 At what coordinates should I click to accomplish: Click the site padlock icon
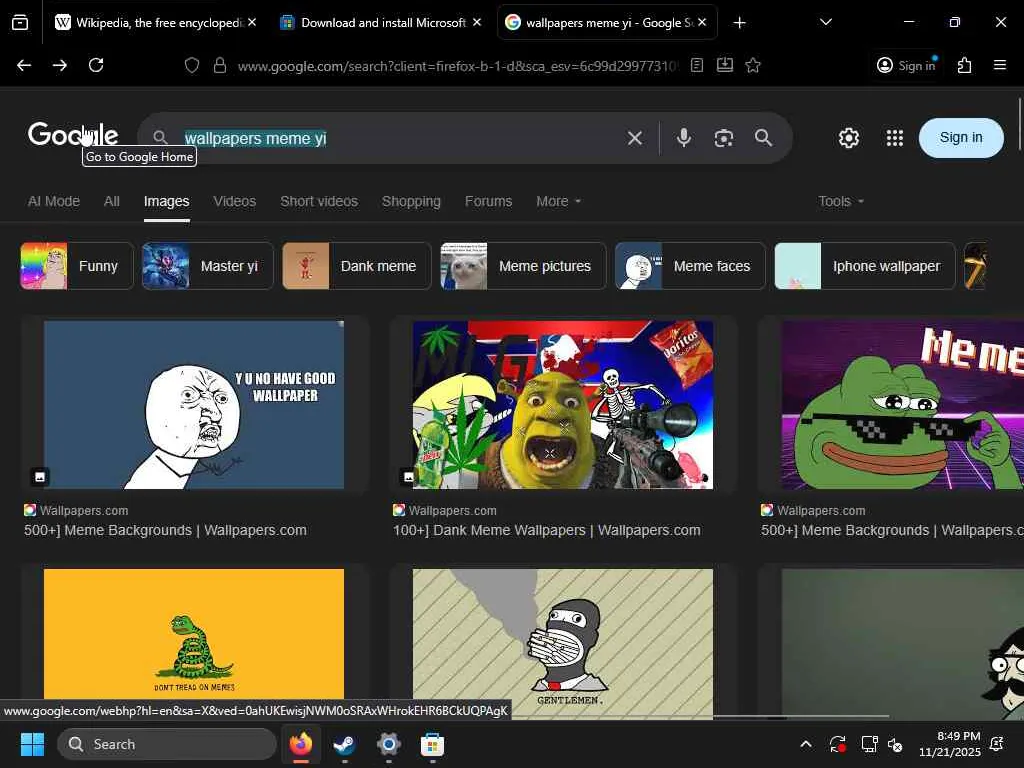click(220, 65)
